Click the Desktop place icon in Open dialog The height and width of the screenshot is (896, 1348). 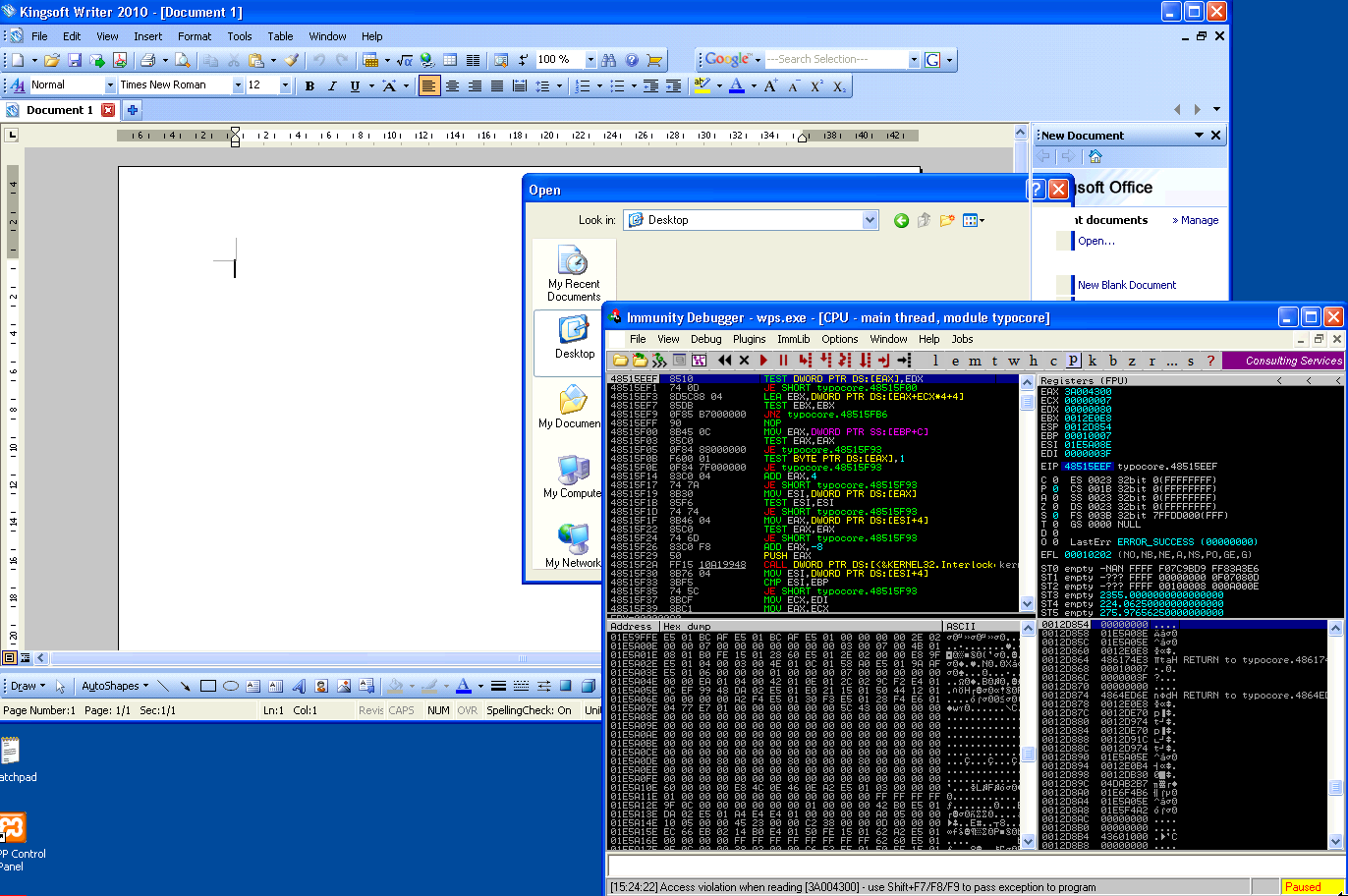(x=574, y=338)
